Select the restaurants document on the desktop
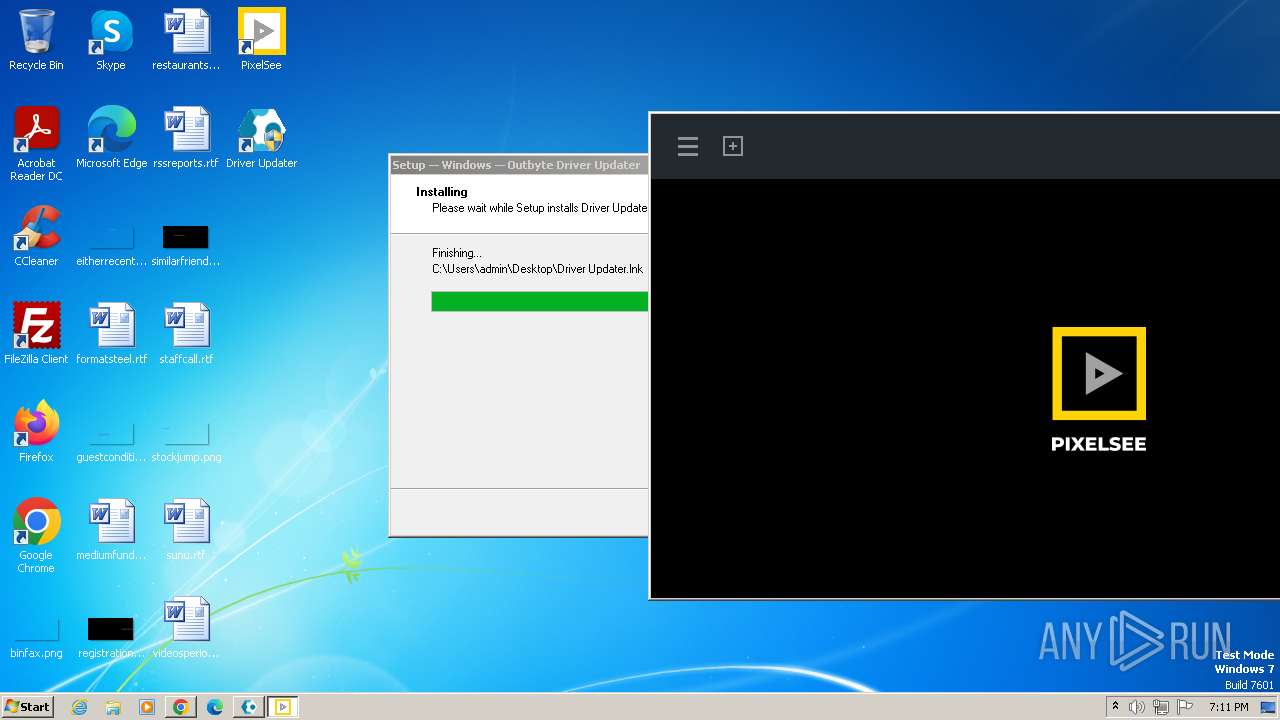The width and height of the screenshot is (1280, 720). (186, 40)
